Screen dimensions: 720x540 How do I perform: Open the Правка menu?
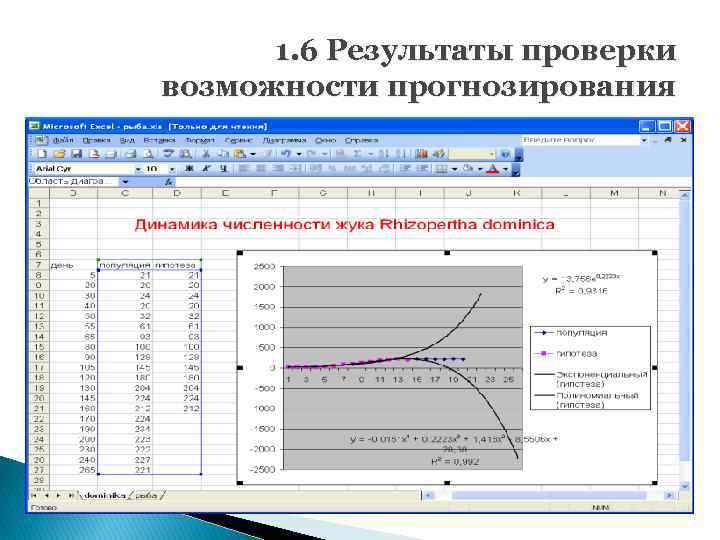coord(96,140)
